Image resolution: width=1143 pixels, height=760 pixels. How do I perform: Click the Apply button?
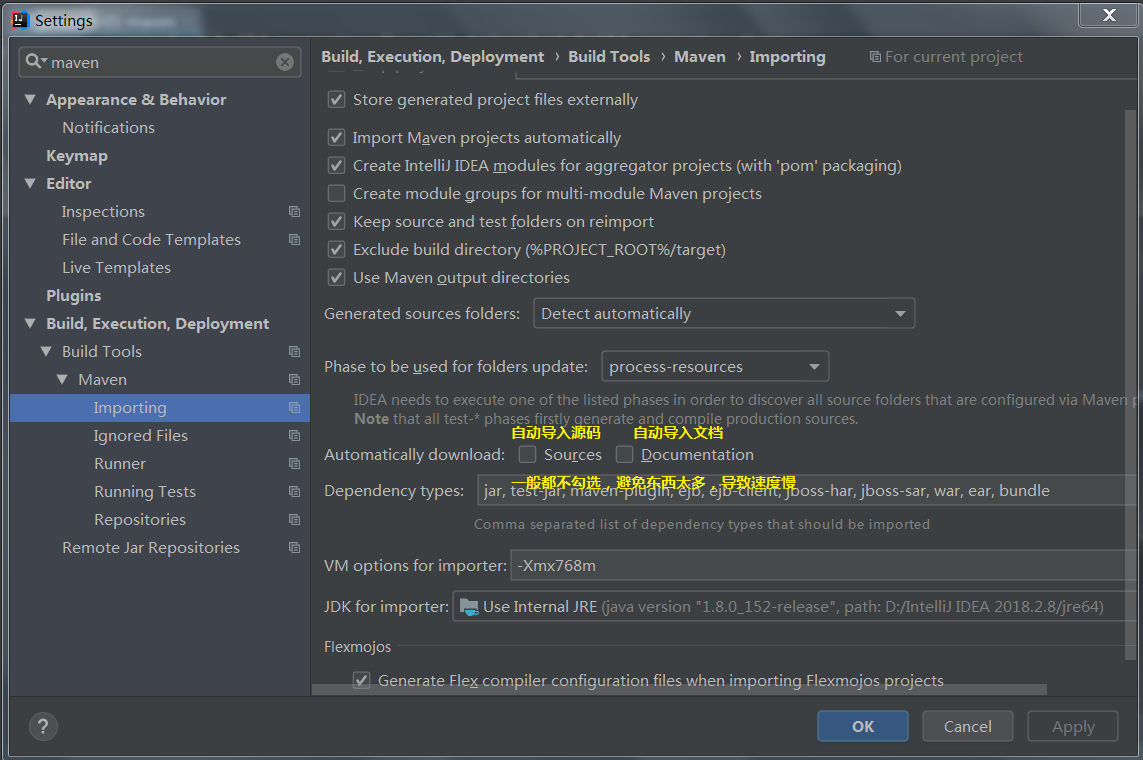(1073, 726)
